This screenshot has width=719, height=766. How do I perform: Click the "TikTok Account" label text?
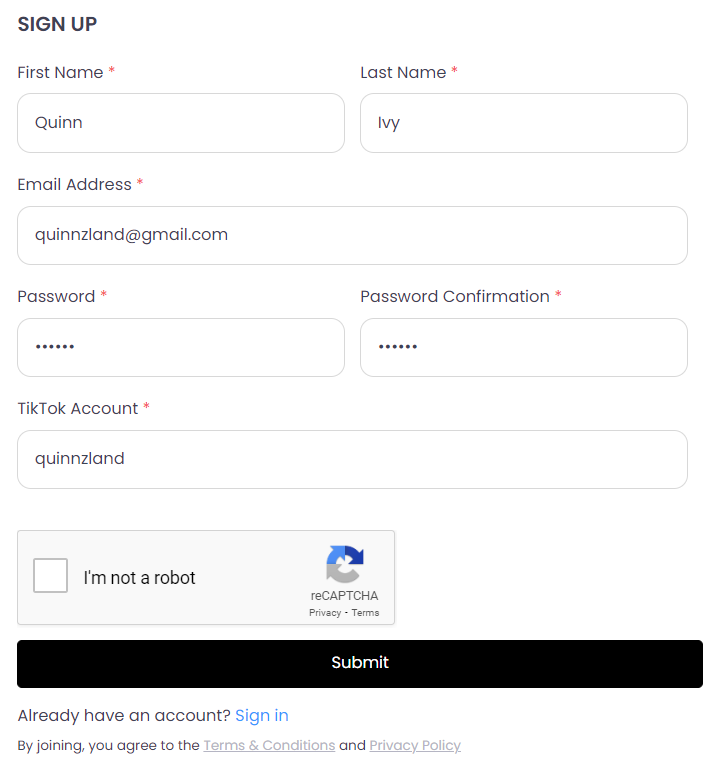pos(78,408)
